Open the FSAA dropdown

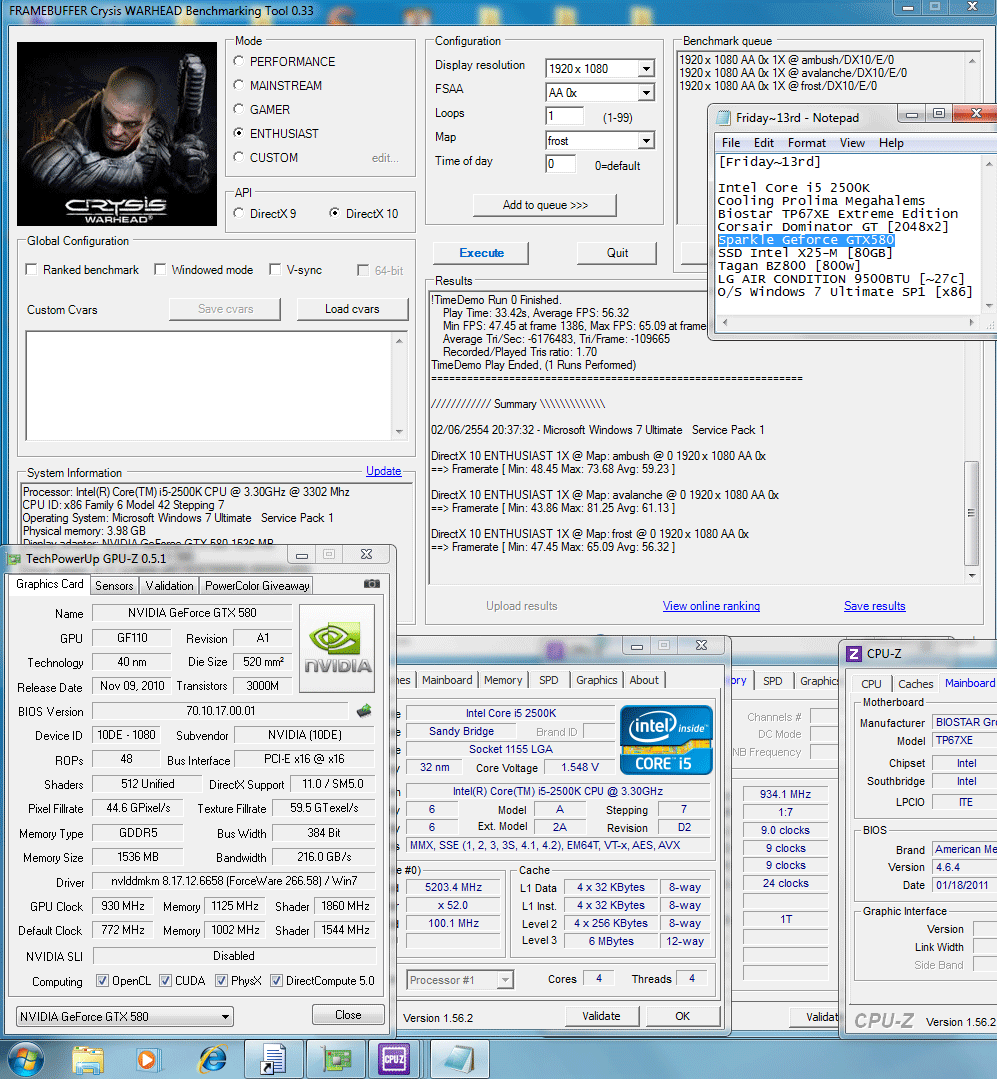click(645, 93)
